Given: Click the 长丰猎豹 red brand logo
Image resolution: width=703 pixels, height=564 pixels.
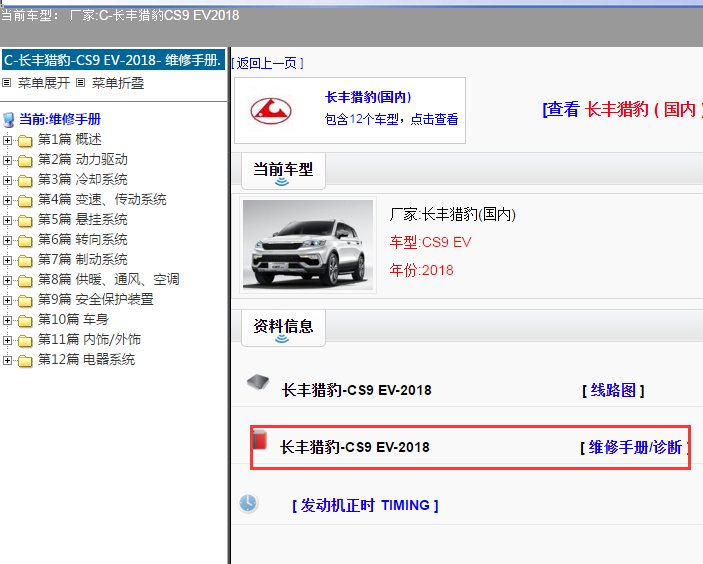Looking at the screenshot, I should 271,111.
